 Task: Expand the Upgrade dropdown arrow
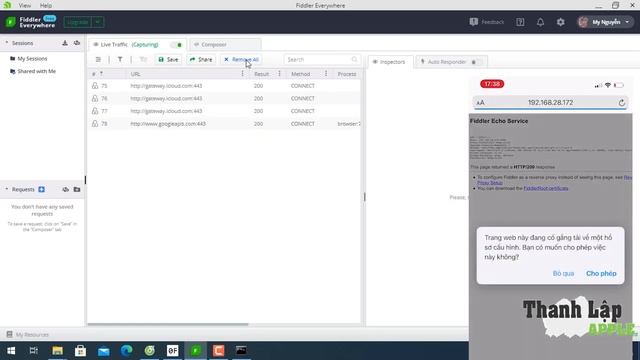coord(98,22)
